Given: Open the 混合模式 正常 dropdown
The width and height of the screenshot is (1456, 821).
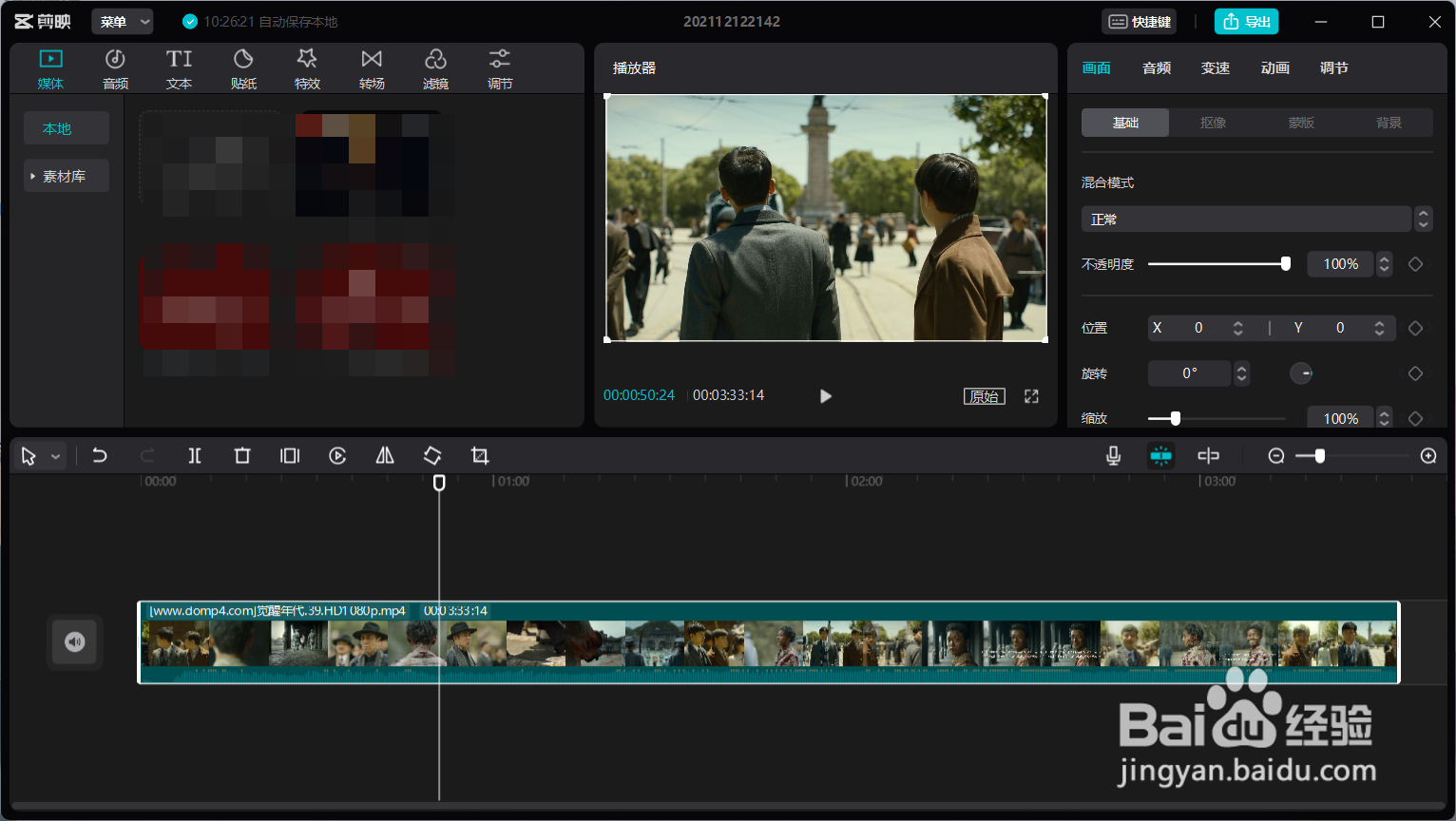Looking at the screenshot, I should pos(1256,219).
